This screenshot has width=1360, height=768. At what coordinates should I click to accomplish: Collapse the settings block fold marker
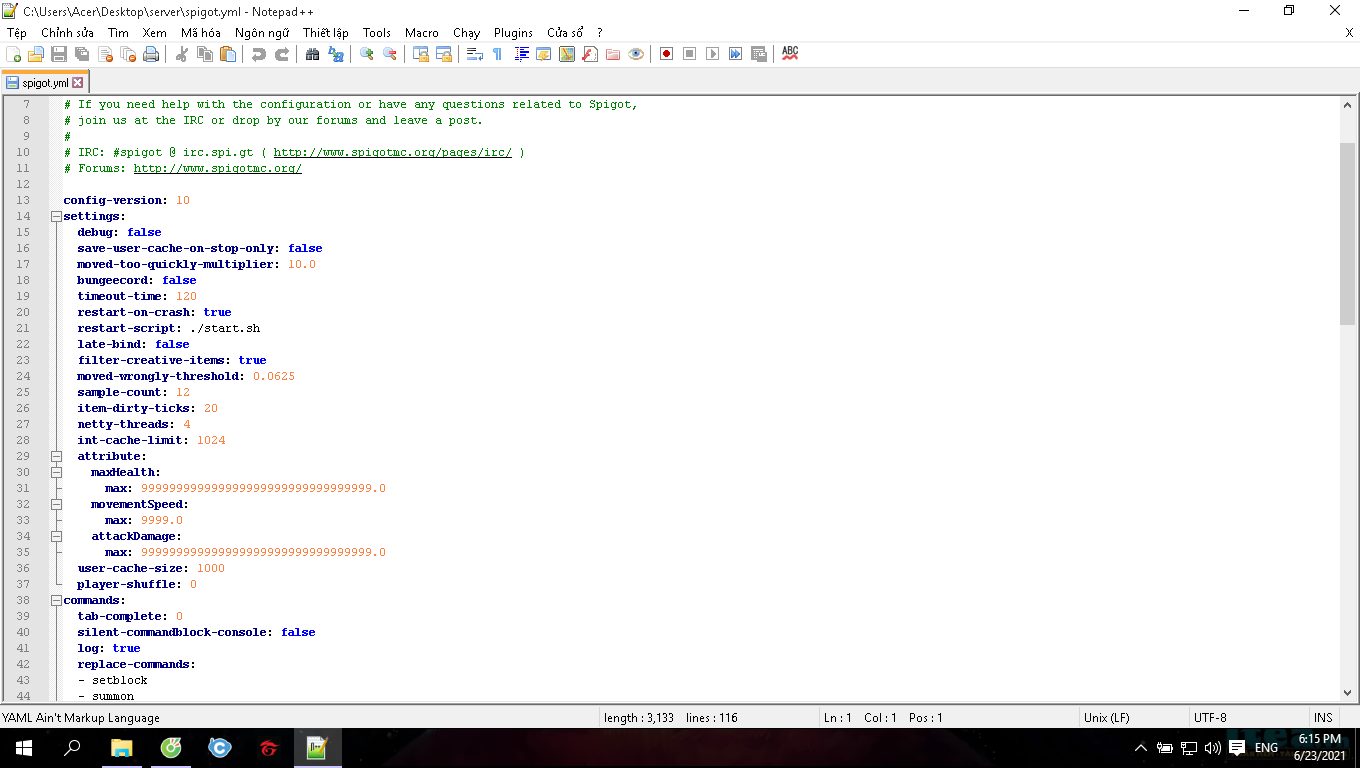(56, 216)
